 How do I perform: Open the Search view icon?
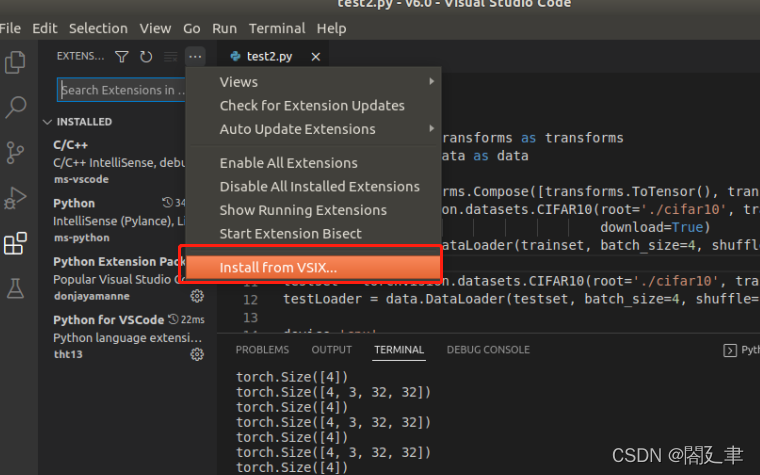(x=15, y=107)
